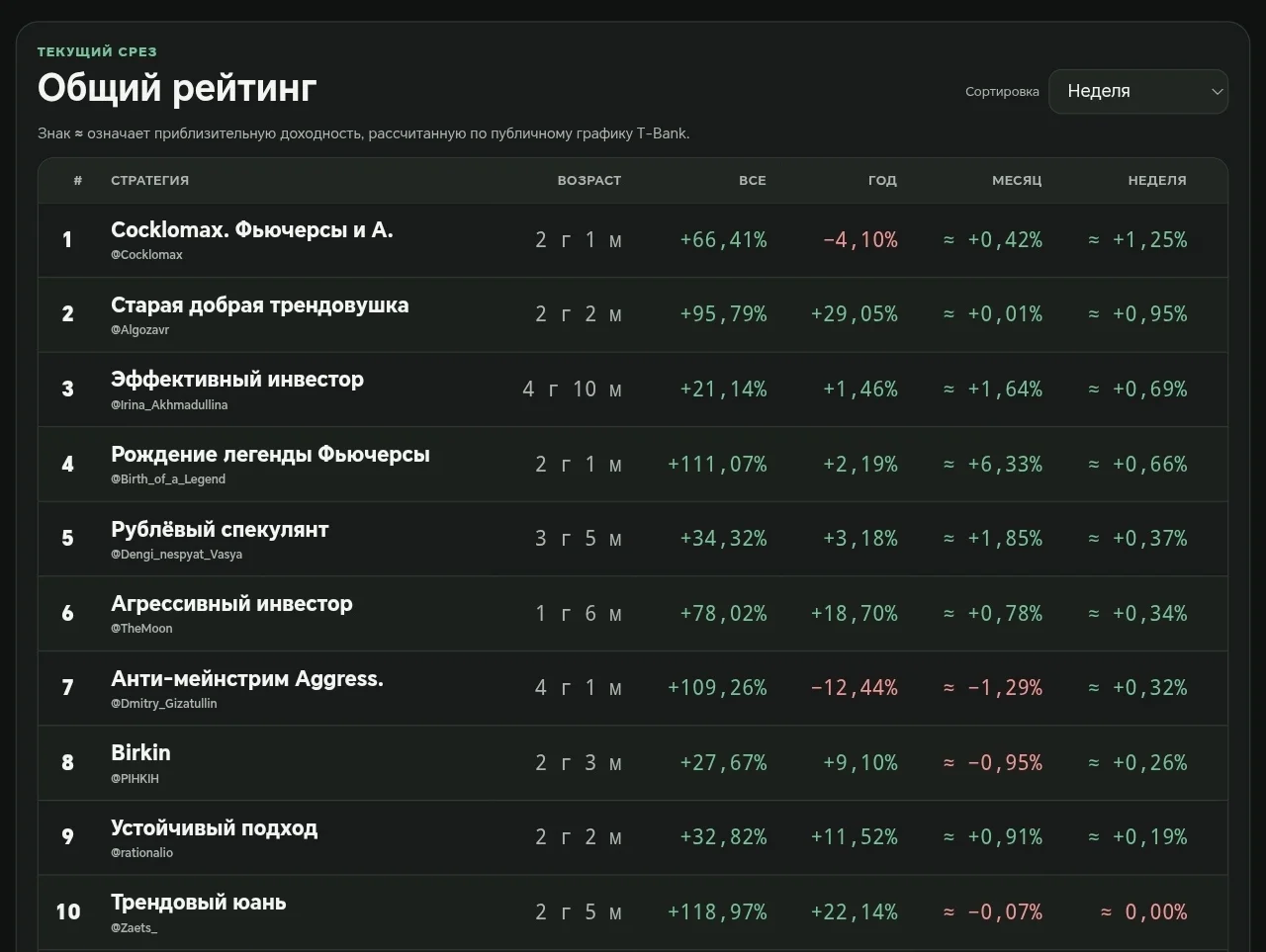Viewport: 1266px width, 952px height.
Task: Click the СТРАТЕГИЯ column header
Action: (149, 180)
